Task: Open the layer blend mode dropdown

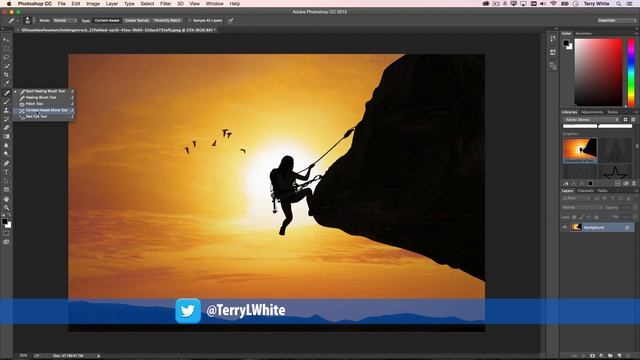Action: 582,208
